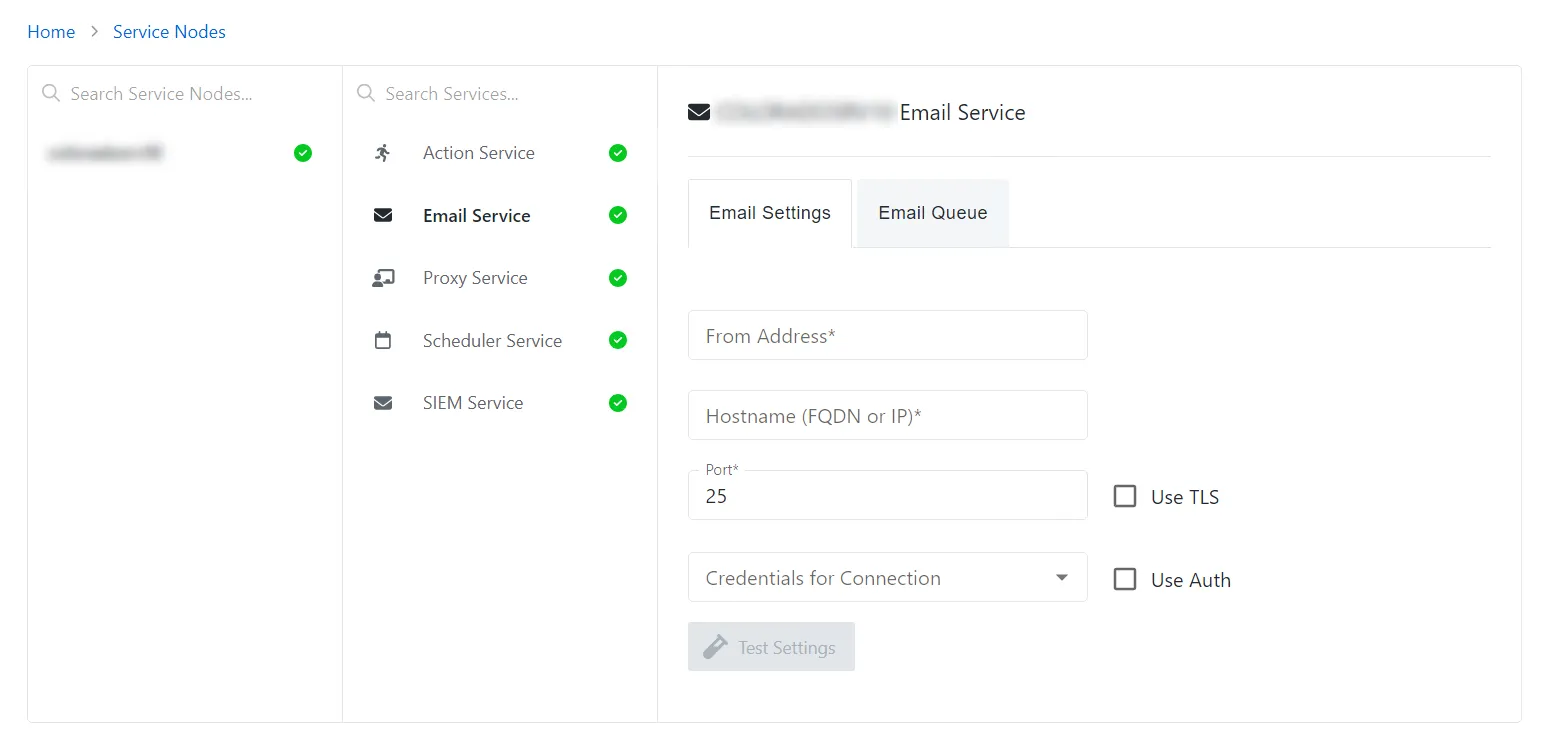1552x741 pixels.
Task: Click green status check of blurred service node
Action: click(x=303, y=153)
